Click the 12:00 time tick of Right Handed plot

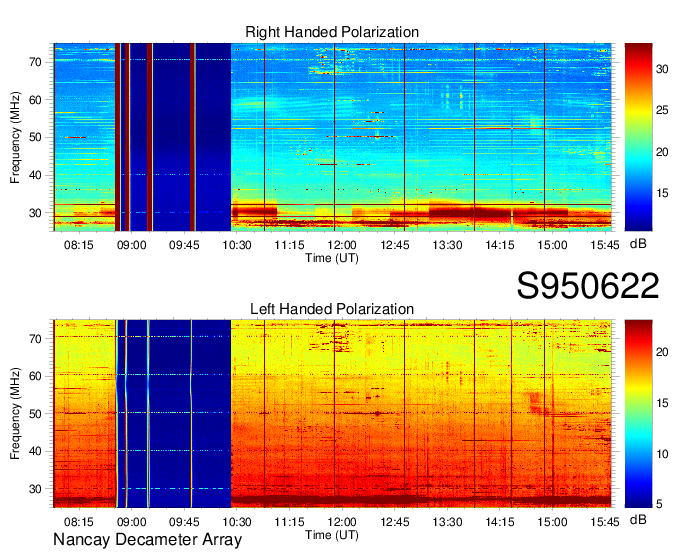click(x=342, y=245)
